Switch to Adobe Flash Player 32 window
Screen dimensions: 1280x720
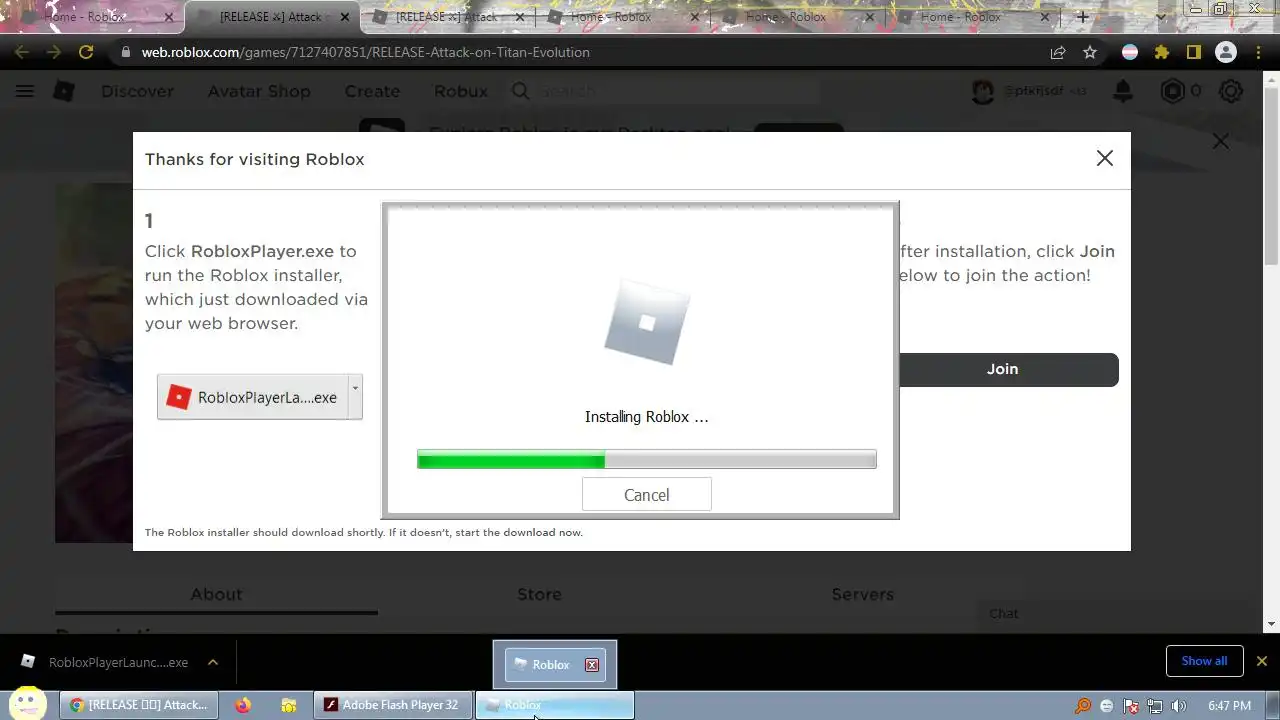393,705
